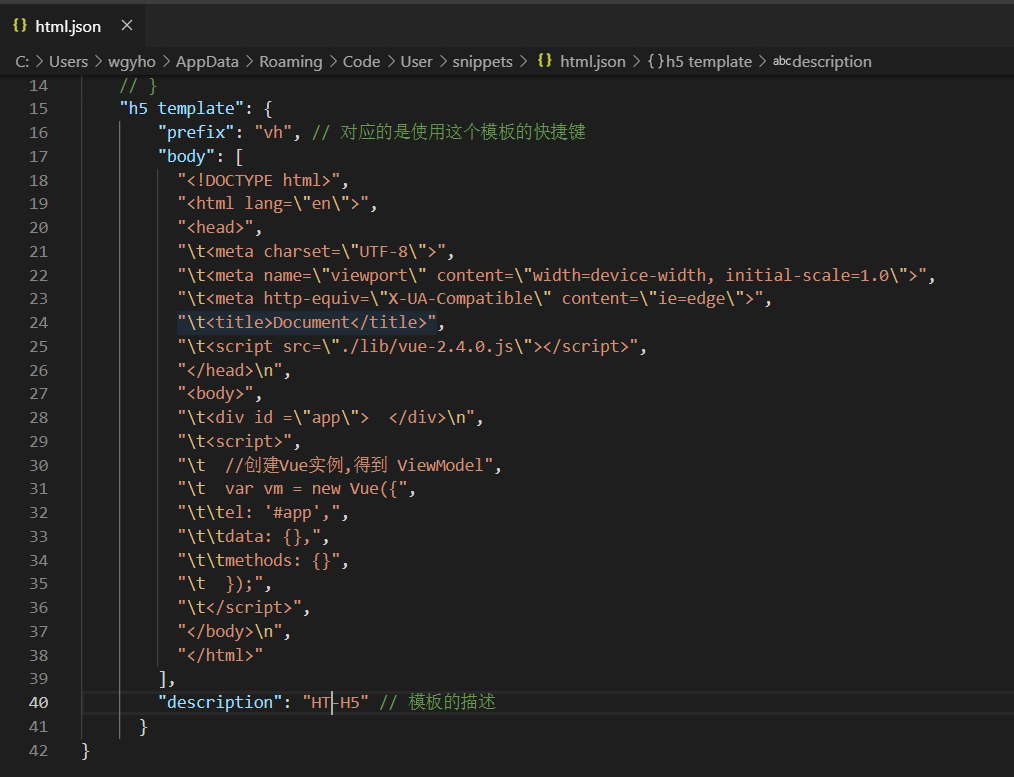Click the object symbol icon beside h5 template
The width and height of the screenshot is (1014, 777).
pos(656,61)
